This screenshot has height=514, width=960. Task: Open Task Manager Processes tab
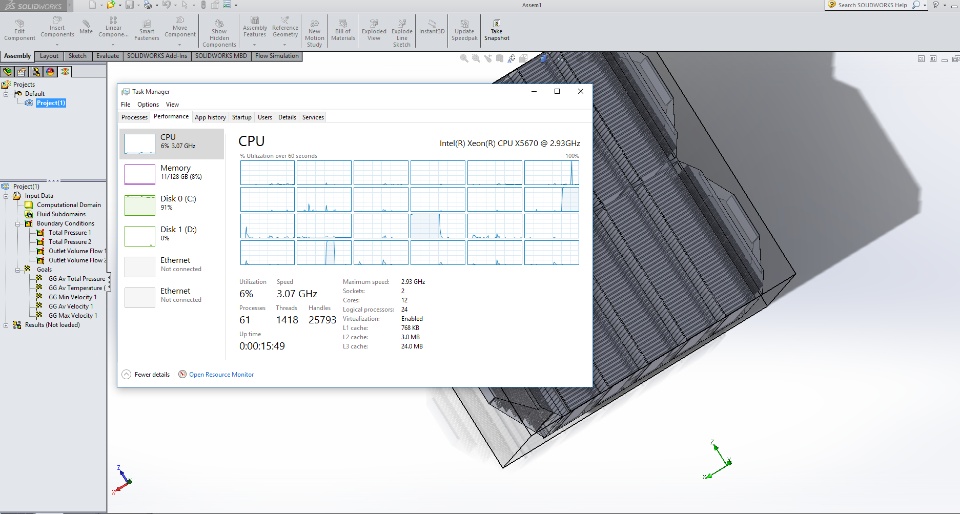click(x=135, y=117)
